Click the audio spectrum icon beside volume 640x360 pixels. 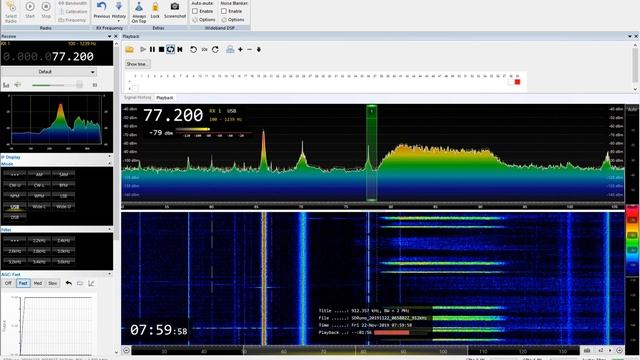(6, 85)
